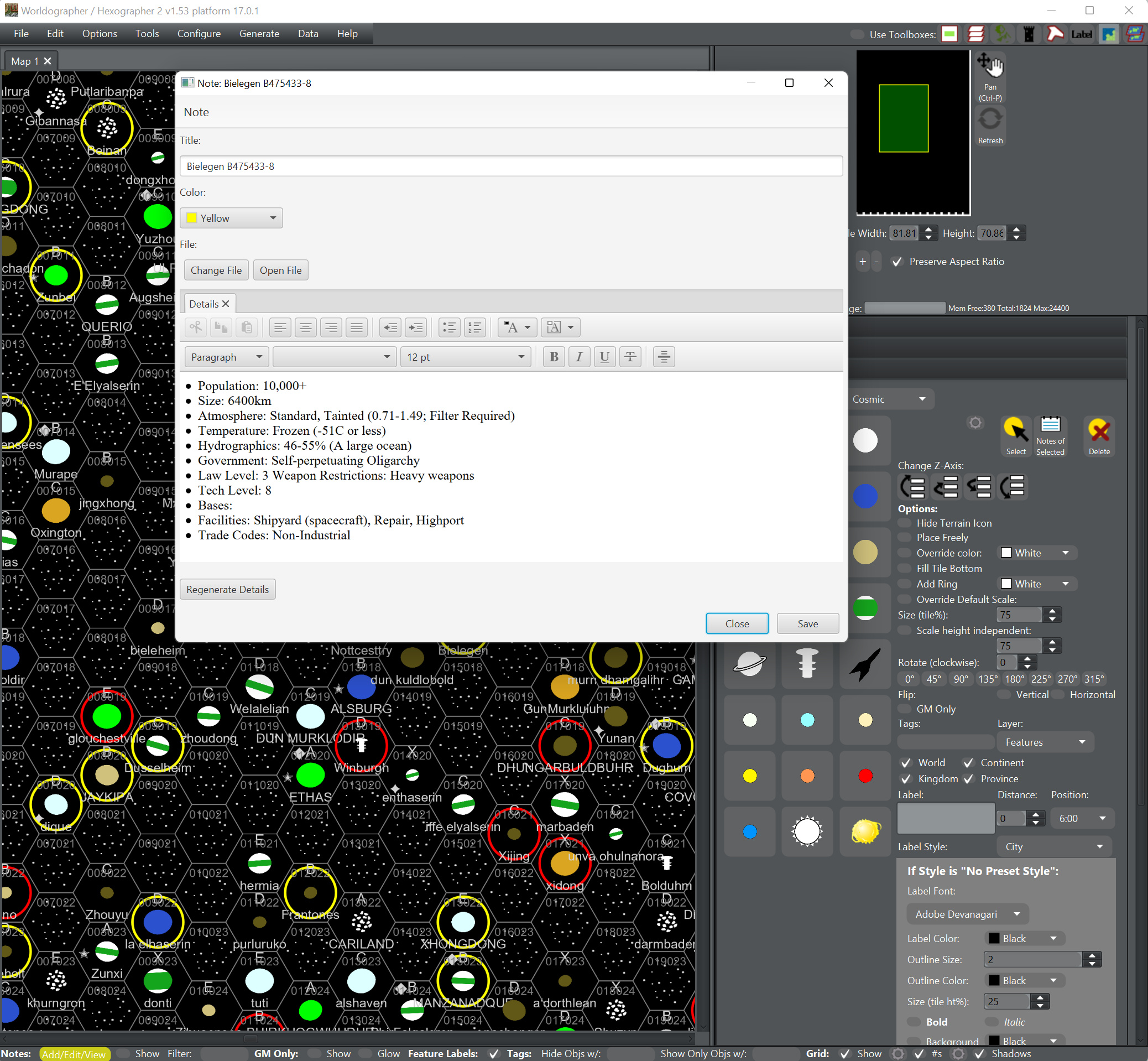Enable the Kingdom checkbox
The image size is (1148, 1061).
[x=906, y=779]
